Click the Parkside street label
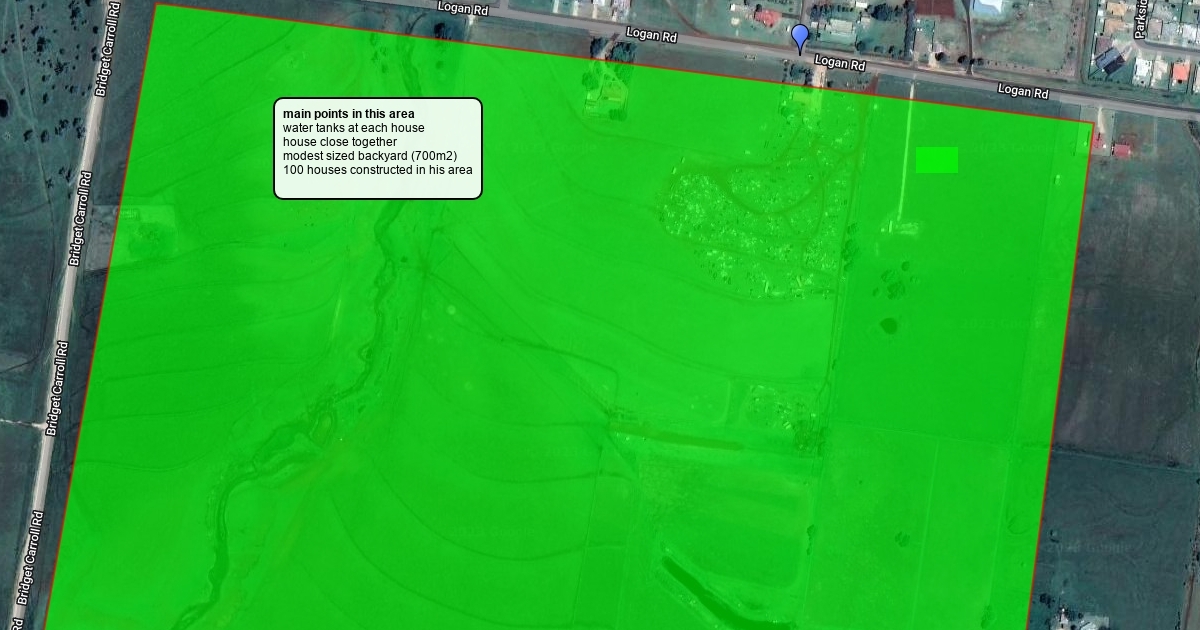This screenshot has height=630, width=1200. click(1140, 20)
